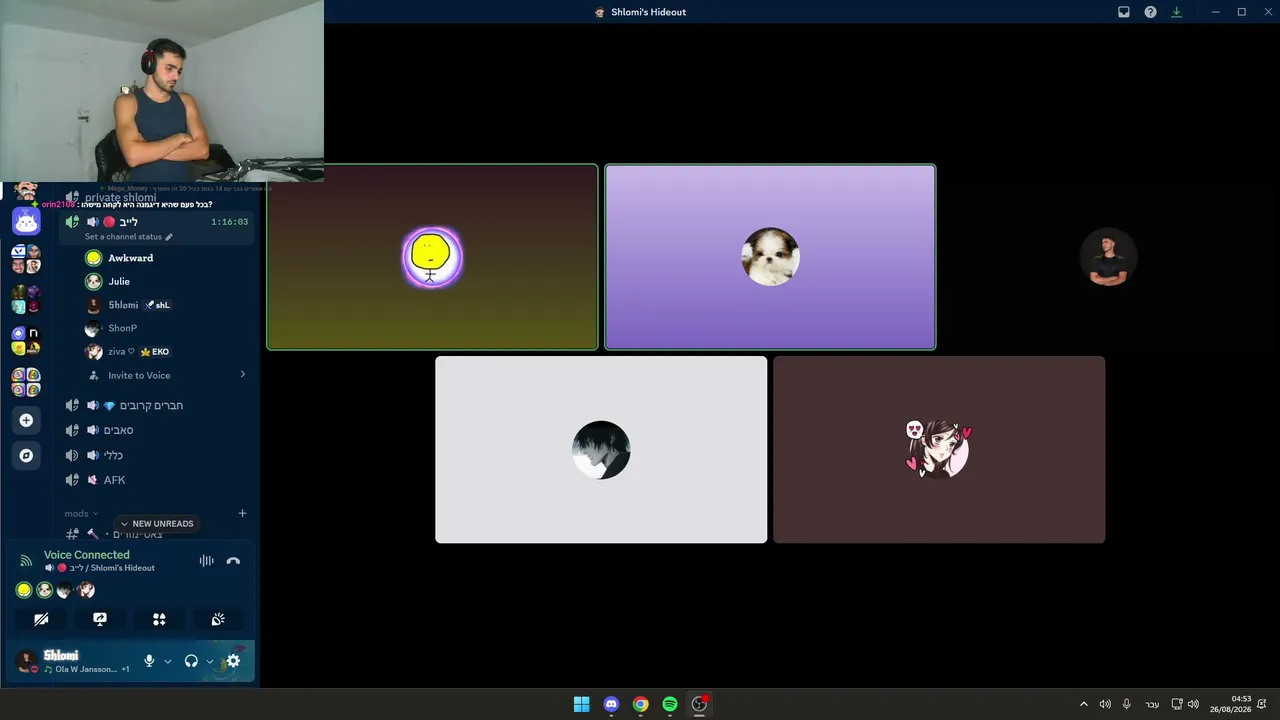Open Discover servers compass icon
Viewport: 1280px width, 720px height.
click(26, 455)
